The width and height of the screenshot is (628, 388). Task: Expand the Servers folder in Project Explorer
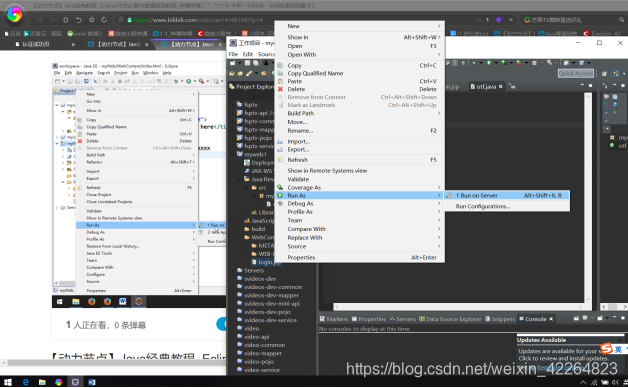[233, 271]
